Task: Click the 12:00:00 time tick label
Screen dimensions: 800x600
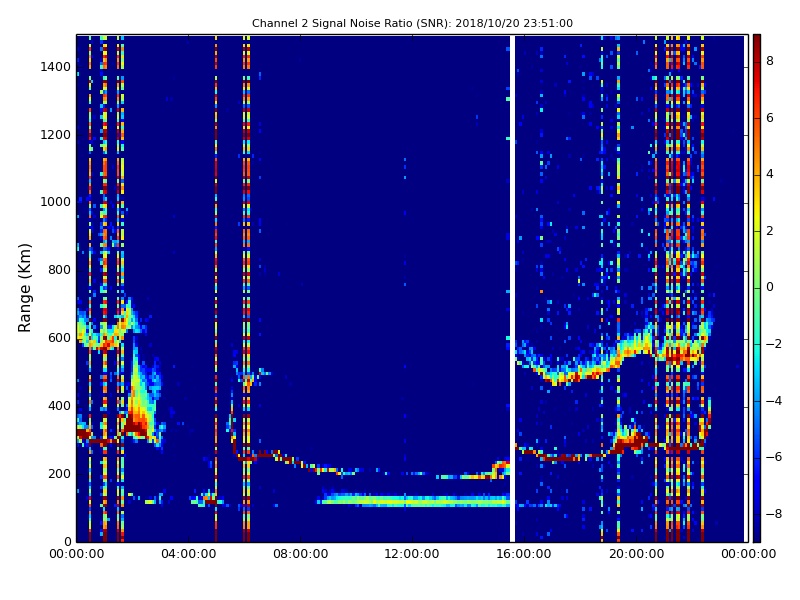Action: [412, 554]
